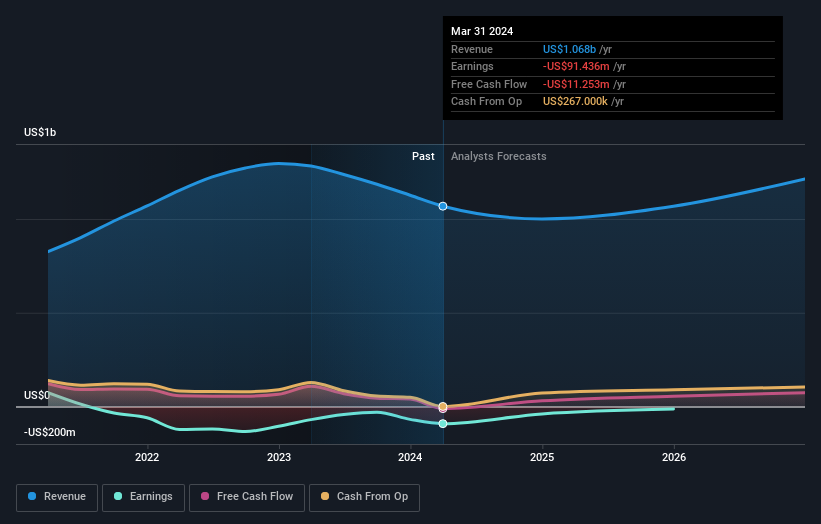The height and width of the screenshot is (524, 821).
Task: Click the Revenue data point marker on blue line
Action: pos(443,206)
